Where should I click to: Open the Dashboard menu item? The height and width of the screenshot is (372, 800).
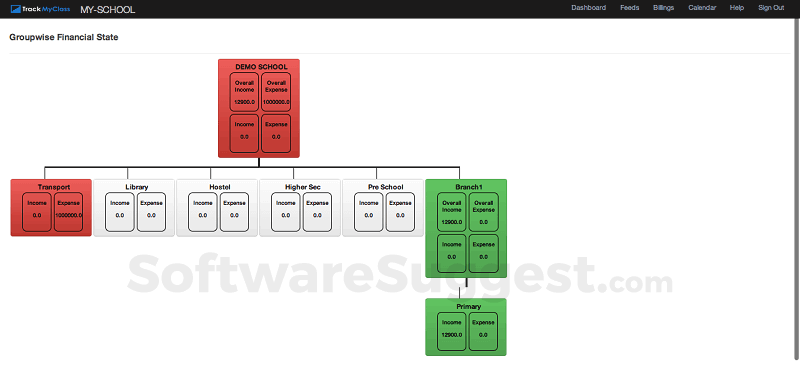point(588,8)
